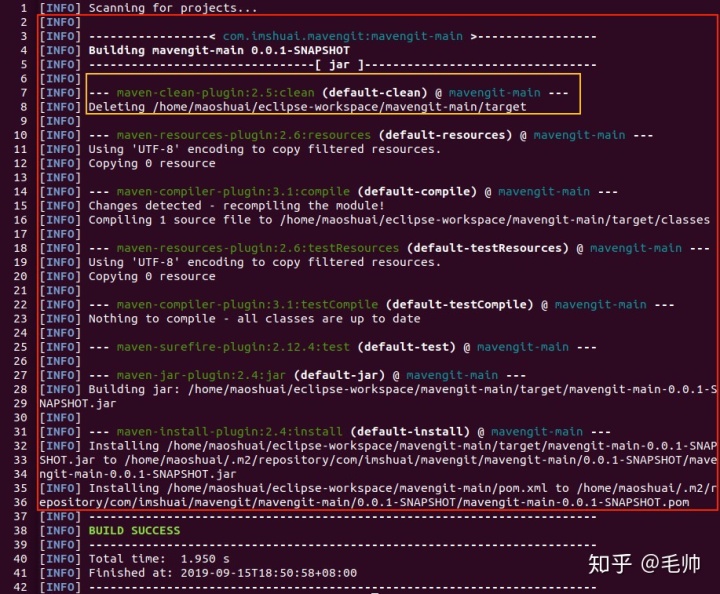Click the '(default-testCompile)' execution label
This screenshot has width=720, height=594.
(460, 305)
